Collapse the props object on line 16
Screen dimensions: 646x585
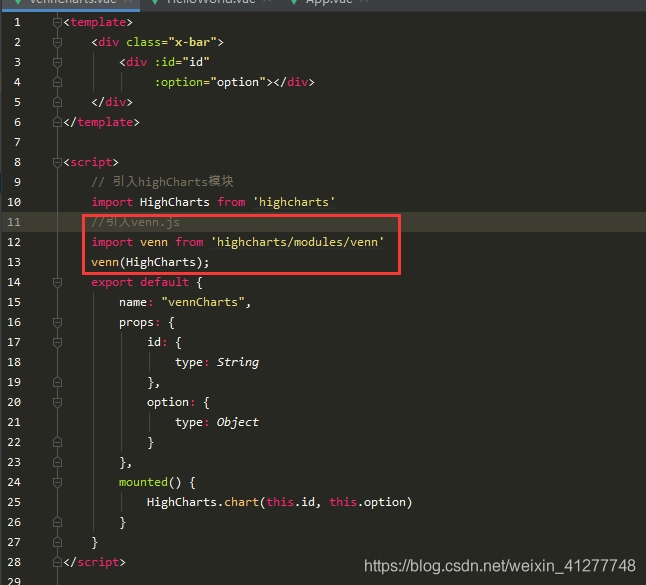coord(58,322)
